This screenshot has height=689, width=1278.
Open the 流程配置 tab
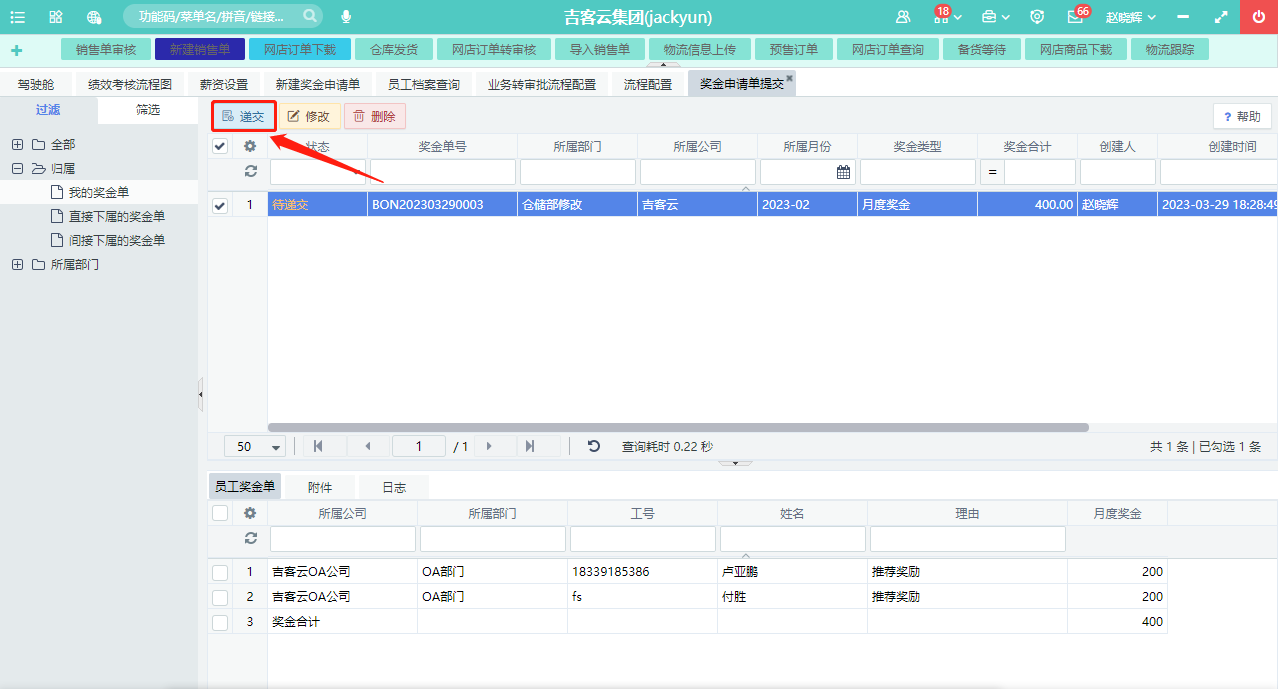(648, 85)
